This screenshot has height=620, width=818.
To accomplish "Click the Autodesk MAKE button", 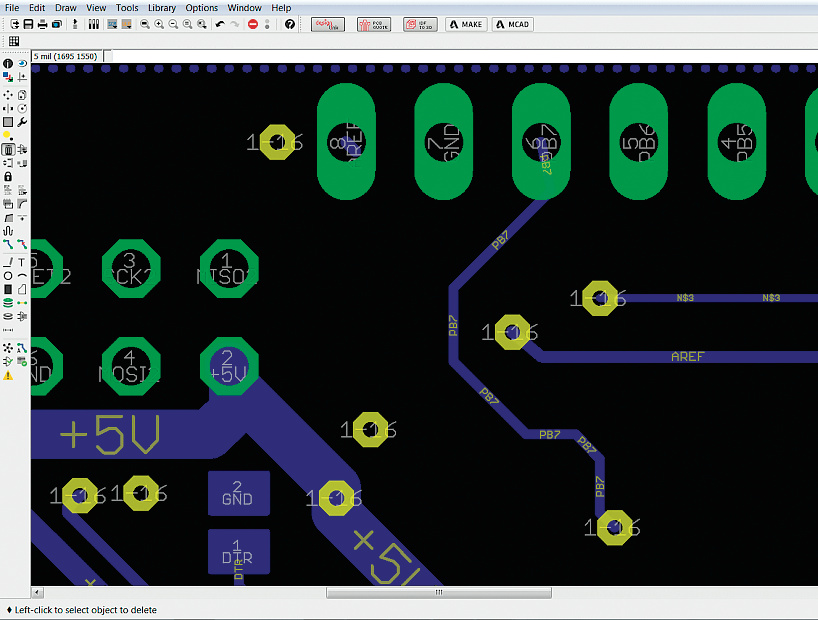I will pos(465,24).
